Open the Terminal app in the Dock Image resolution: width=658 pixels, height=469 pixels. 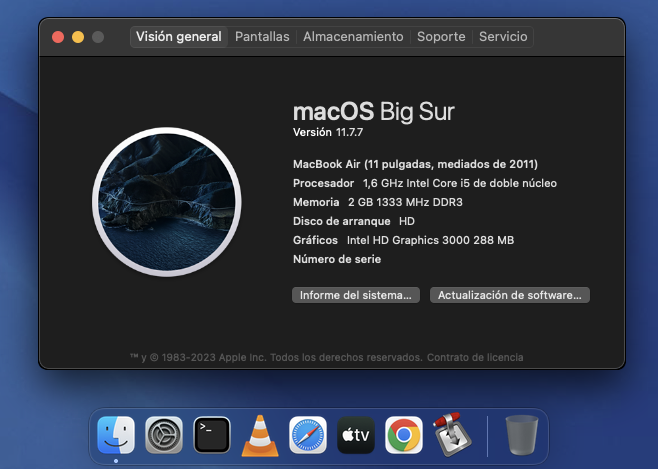[212, 435]
